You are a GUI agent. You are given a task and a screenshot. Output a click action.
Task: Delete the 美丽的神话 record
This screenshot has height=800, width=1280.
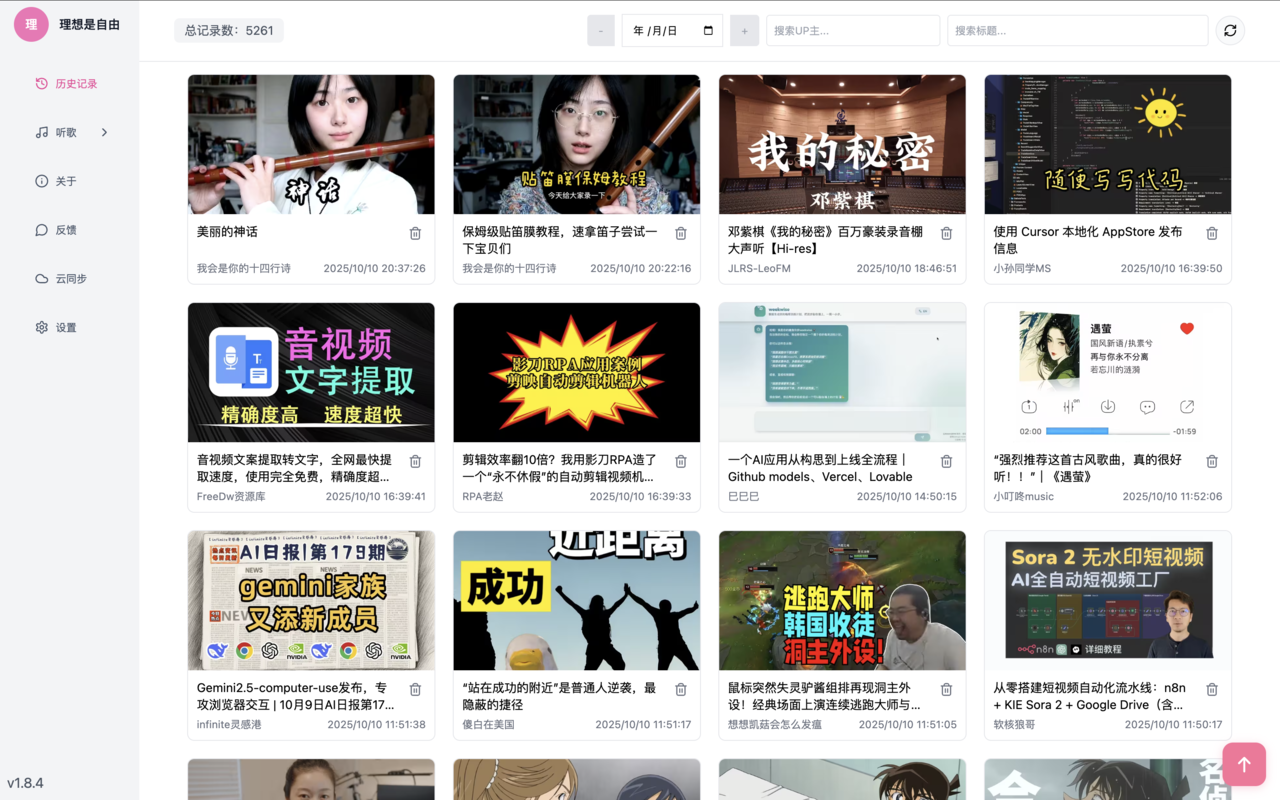415,233
